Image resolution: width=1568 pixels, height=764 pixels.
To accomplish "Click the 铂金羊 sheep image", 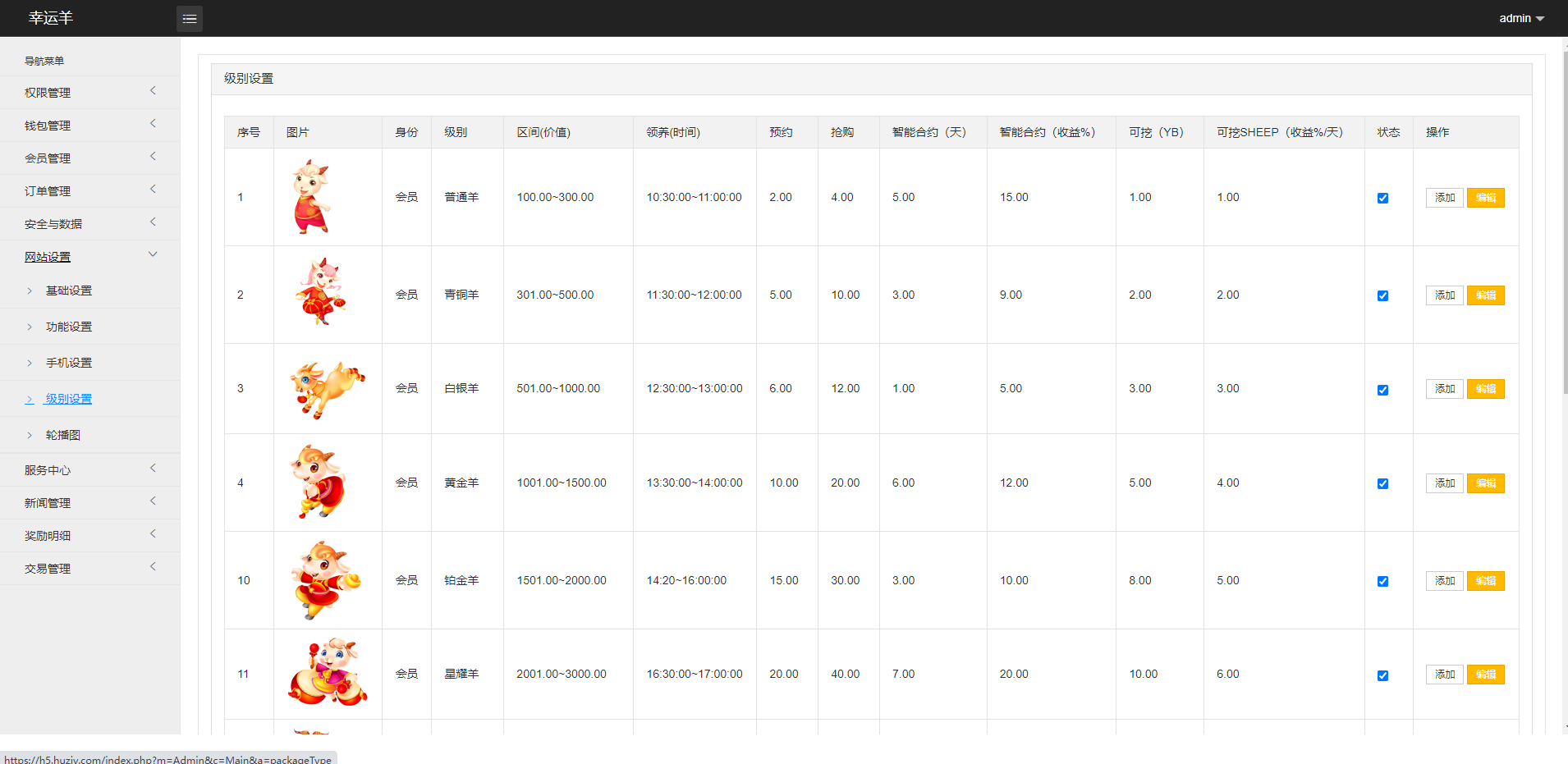I will [x=325, y=579].
